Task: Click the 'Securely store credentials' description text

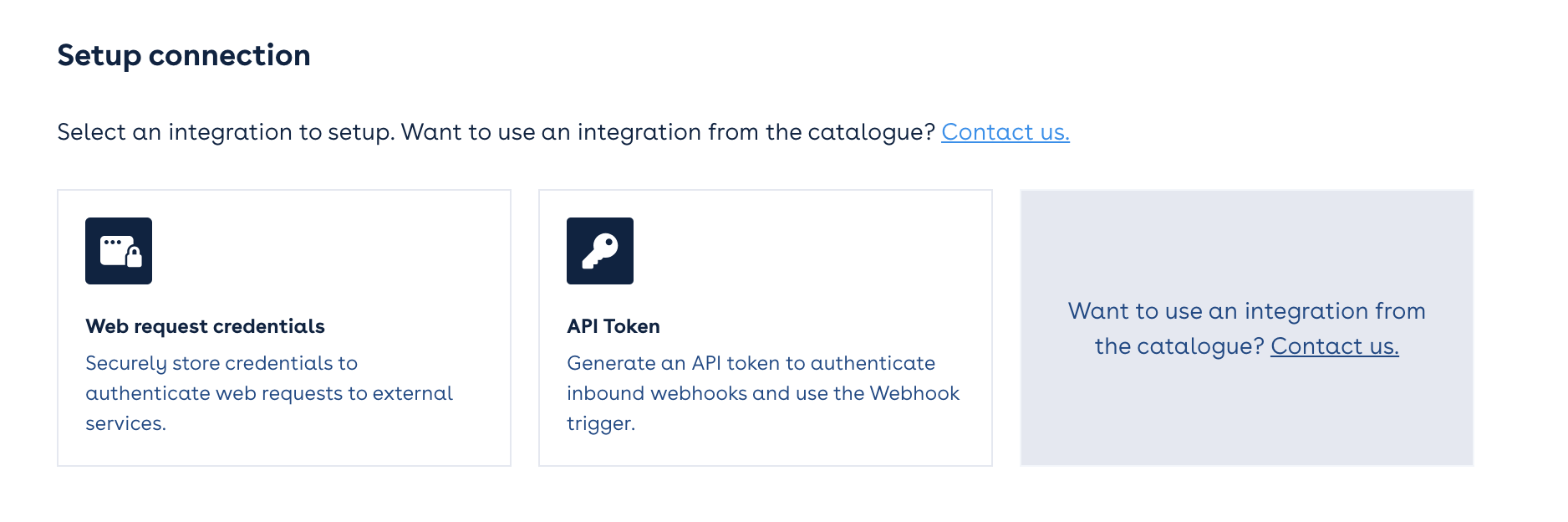Action: (221, 363)
